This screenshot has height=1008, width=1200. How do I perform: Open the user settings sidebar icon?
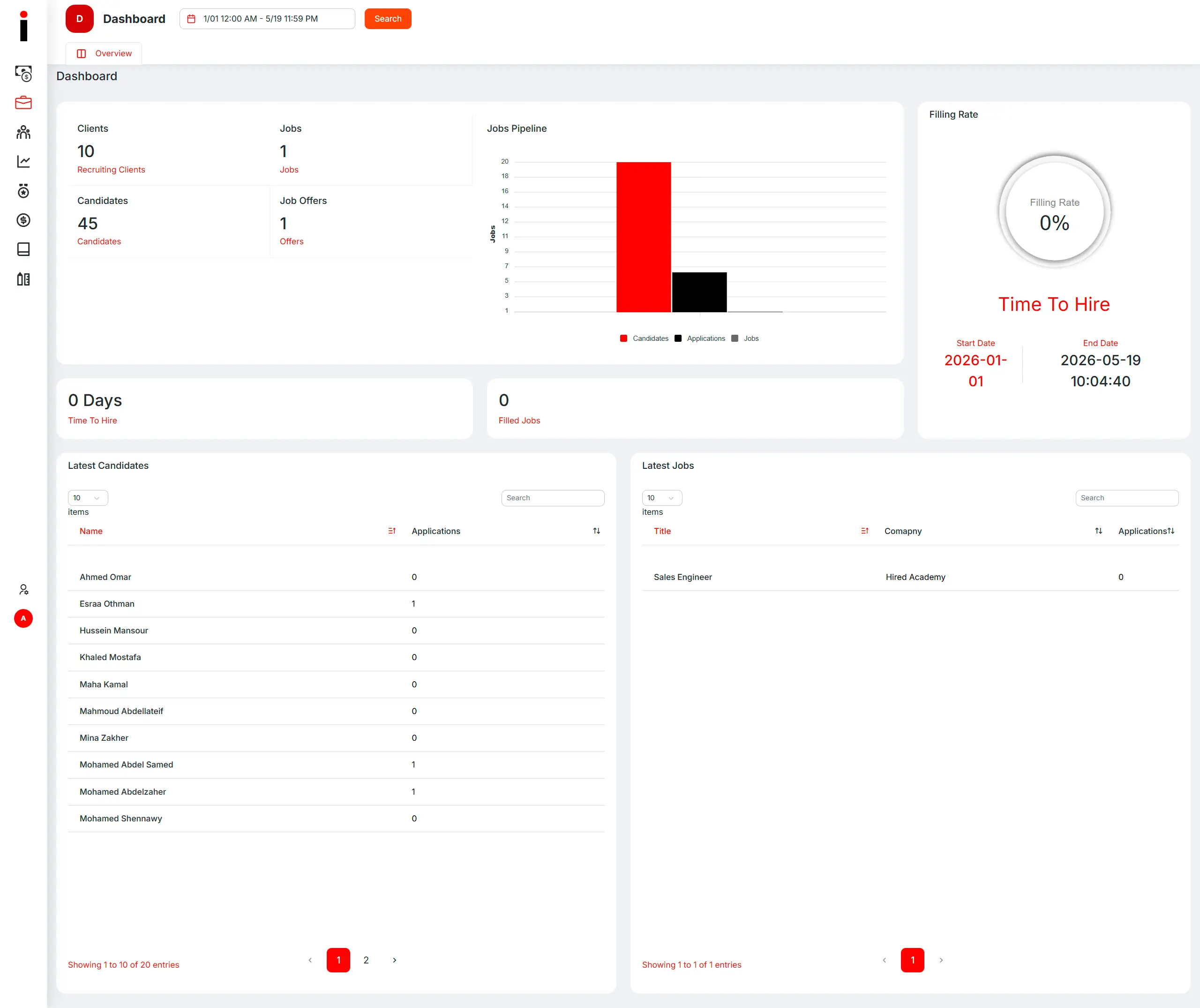point(23,589)
